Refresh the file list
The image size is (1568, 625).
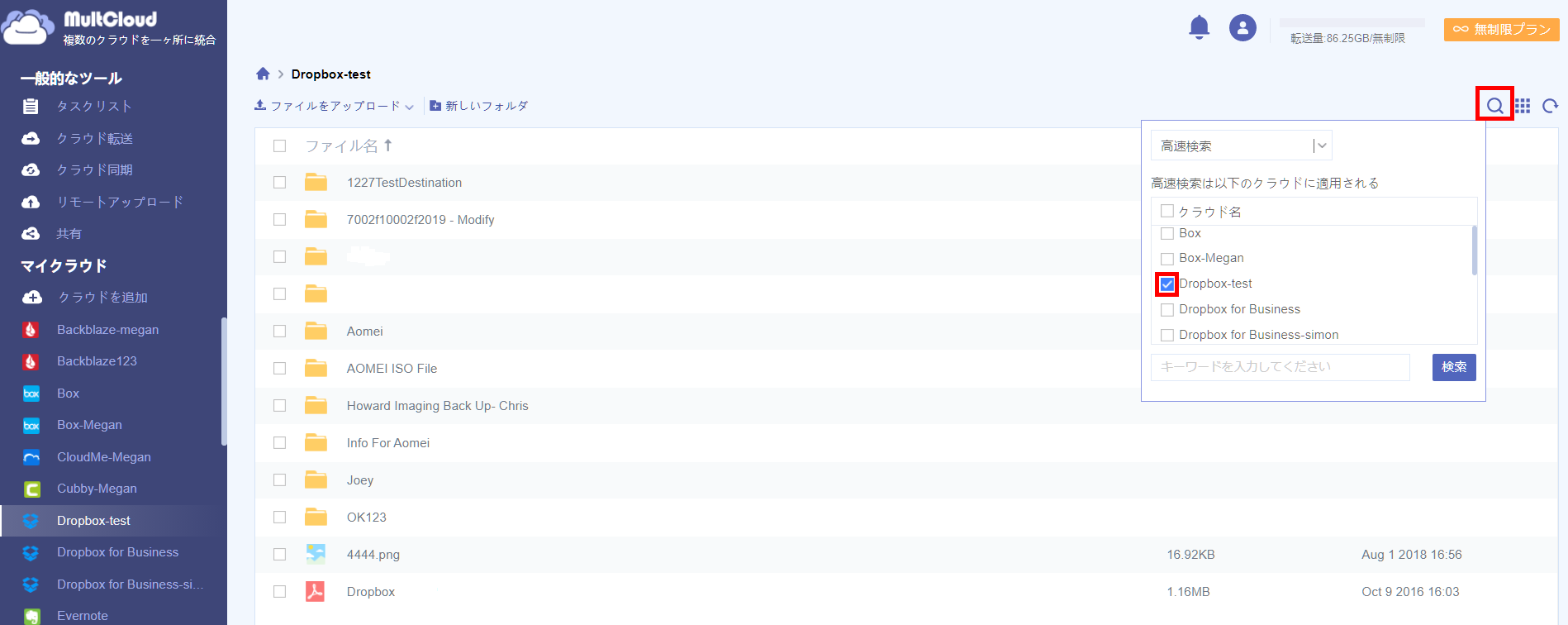[1550, 106]
